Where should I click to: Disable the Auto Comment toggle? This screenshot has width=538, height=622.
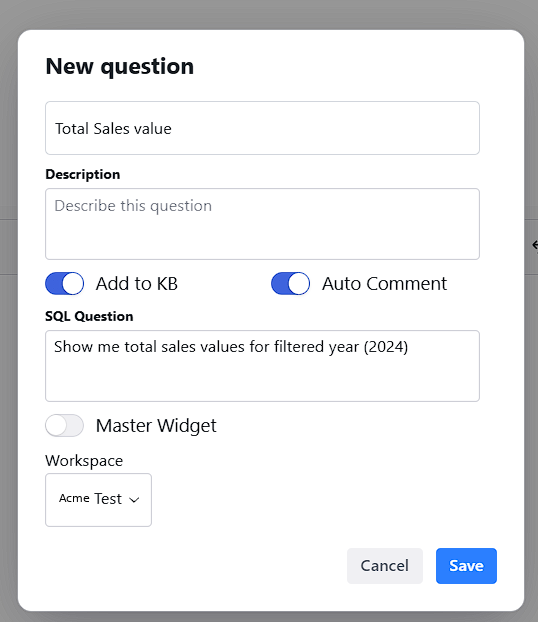click(x=290, y=284)
